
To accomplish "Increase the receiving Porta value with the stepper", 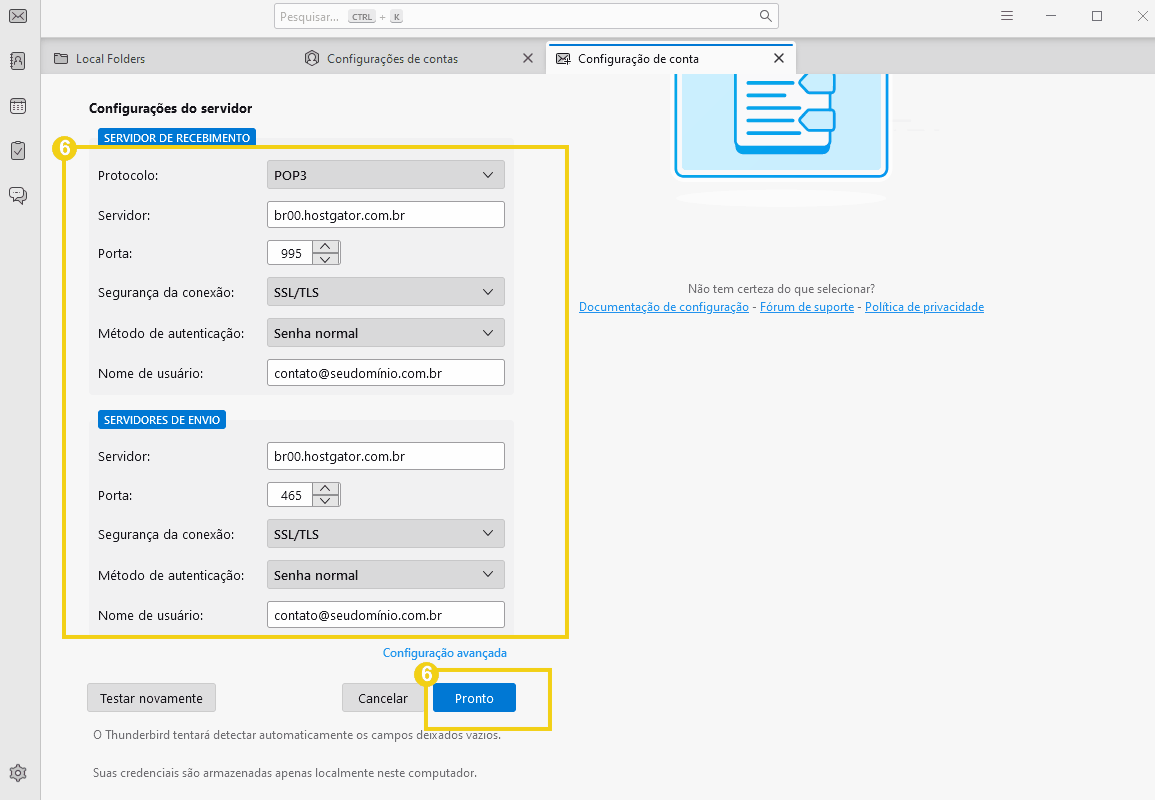I will coord(325,246).
